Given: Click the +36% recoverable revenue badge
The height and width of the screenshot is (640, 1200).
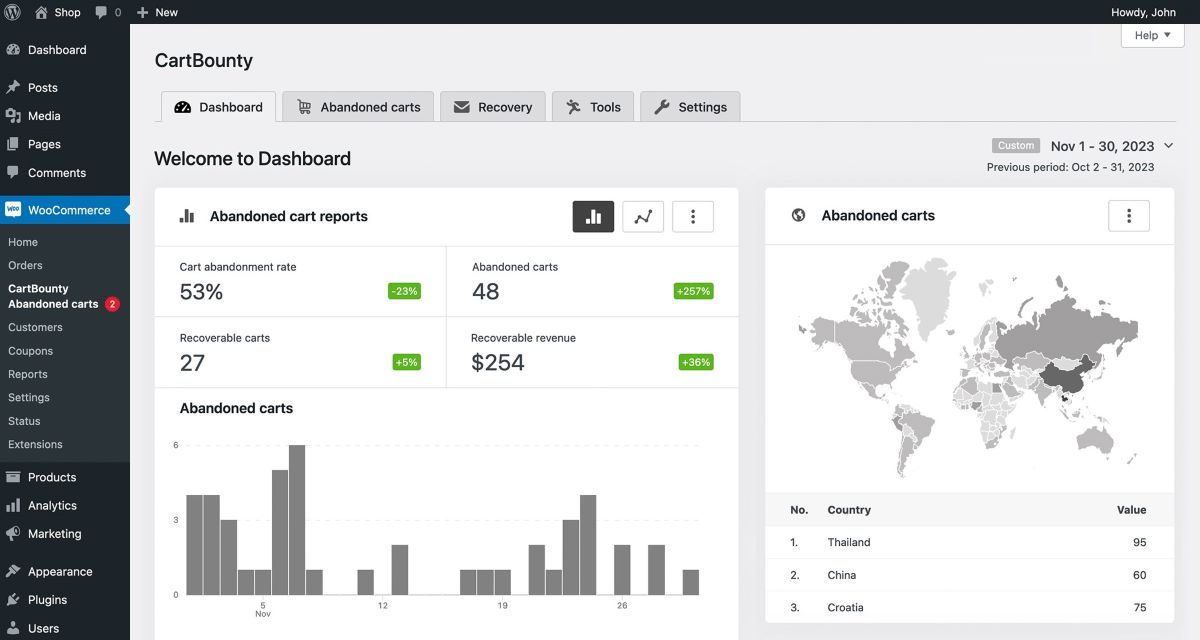Looking at the screenshot, I should [x=696, y=362].
